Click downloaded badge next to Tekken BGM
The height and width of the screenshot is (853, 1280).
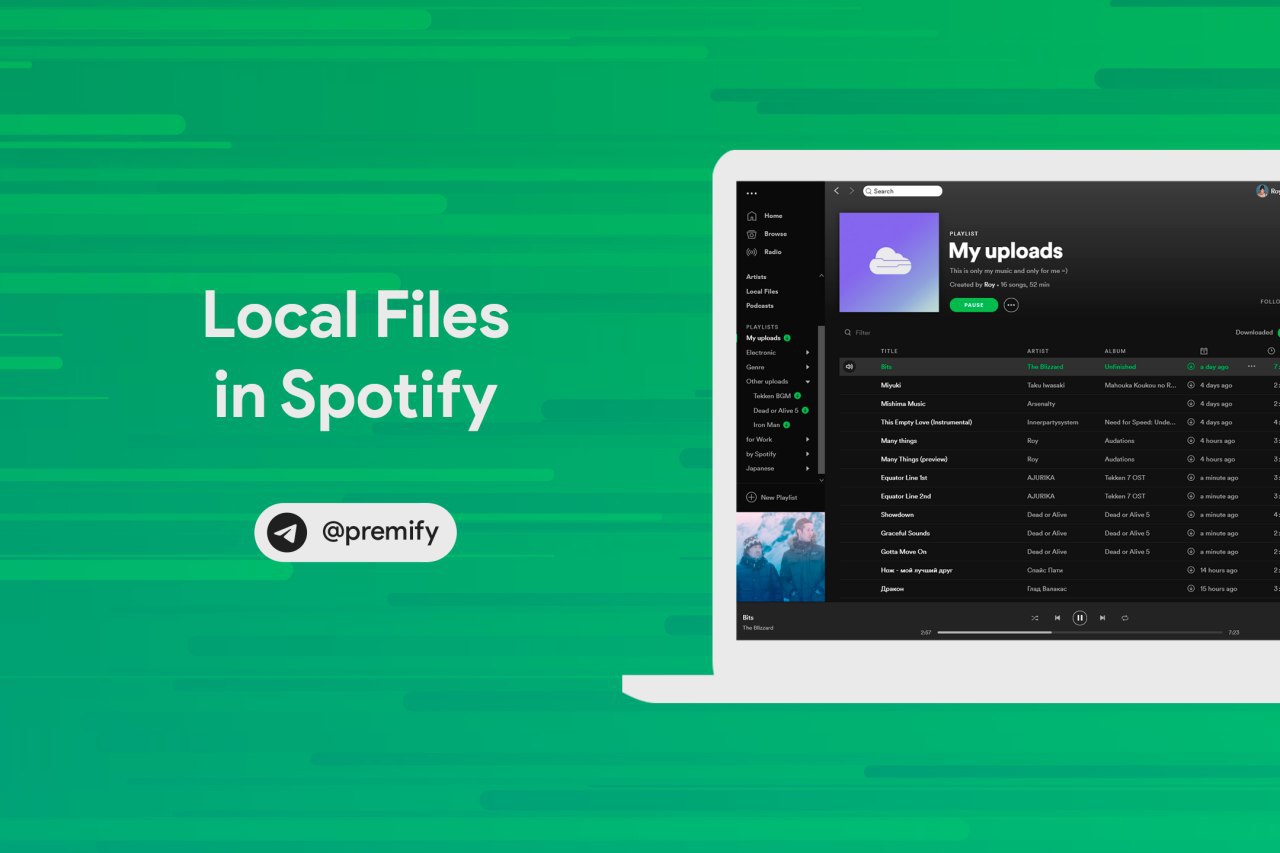tap(797, 396)
